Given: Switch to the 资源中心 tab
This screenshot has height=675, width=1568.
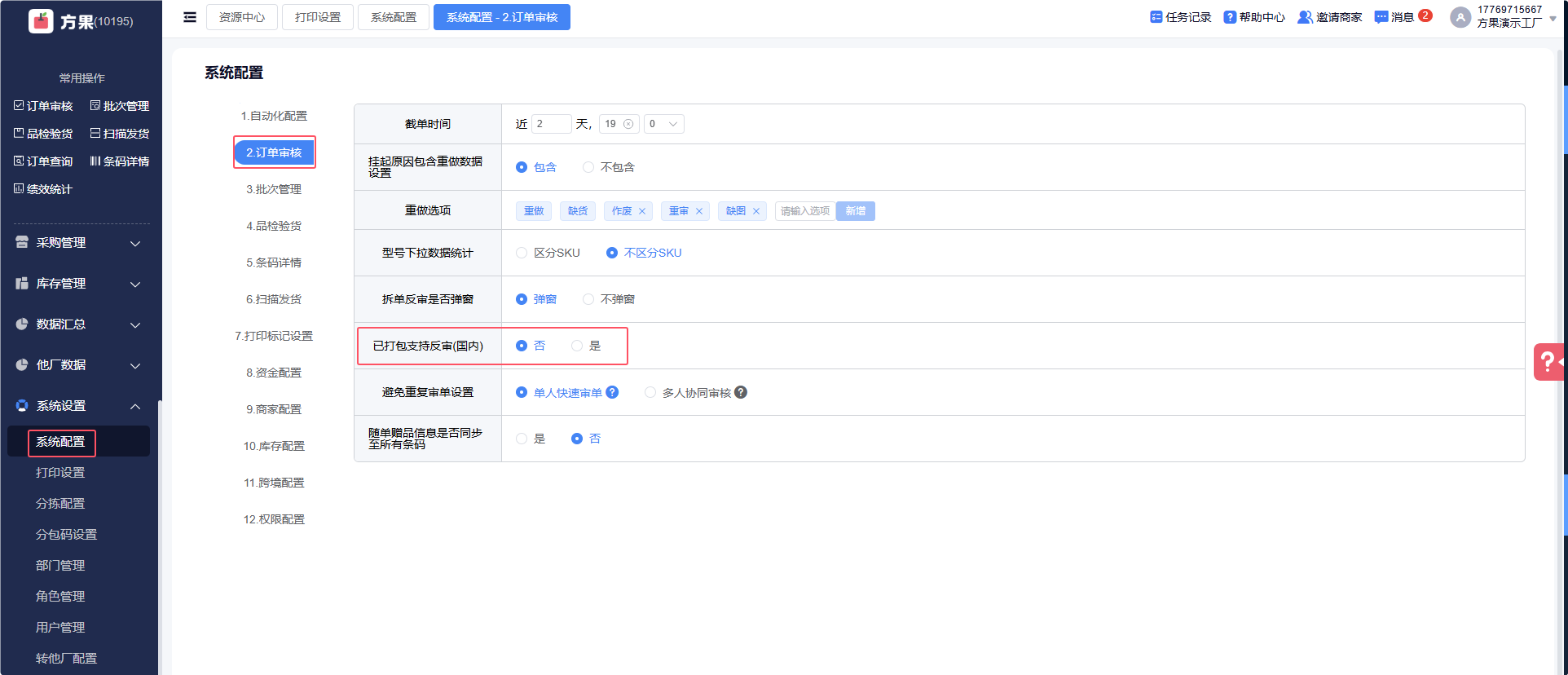Looking at the screenshot, I should pyautogui.click(x=241, y=17).
